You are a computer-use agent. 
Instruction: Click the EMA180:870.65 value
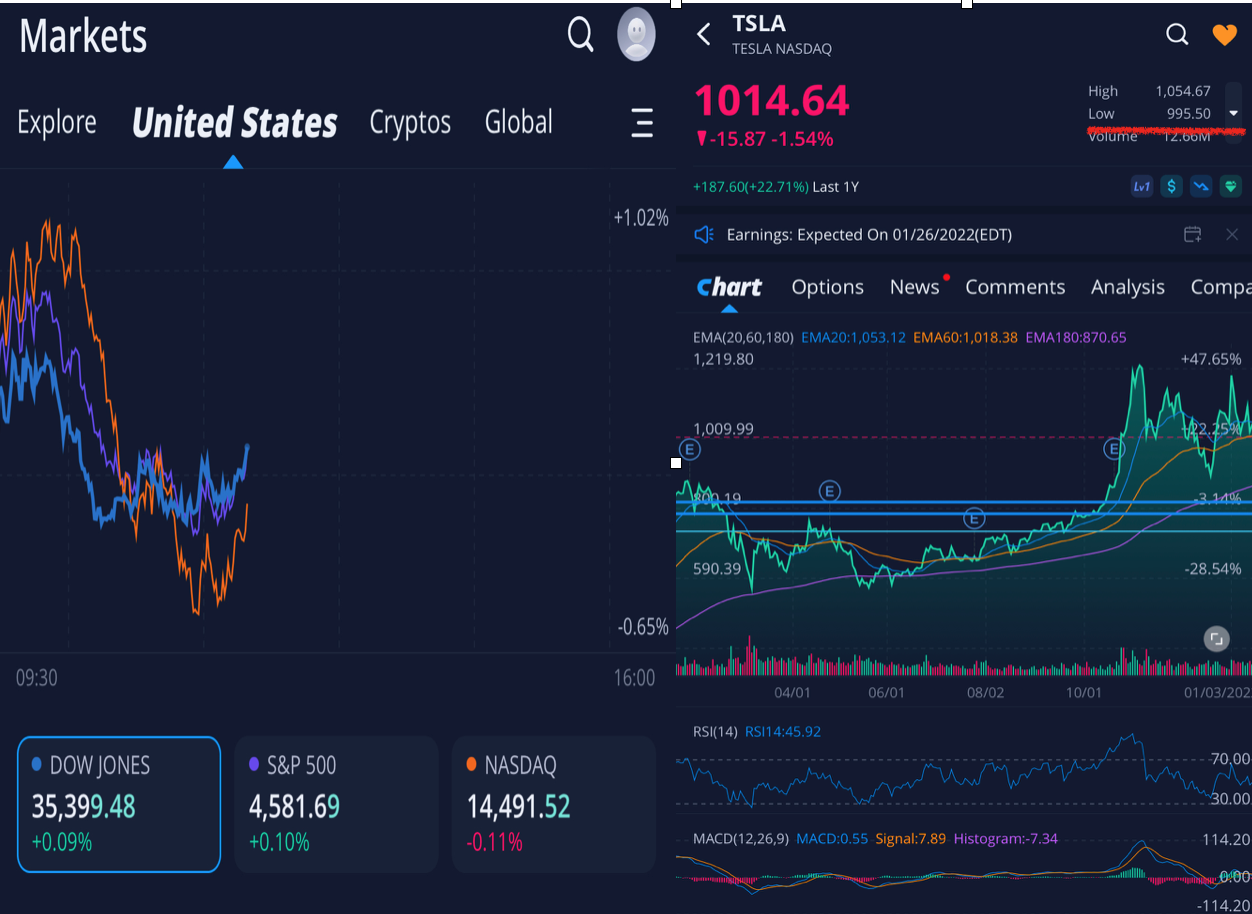(1075, 338)
